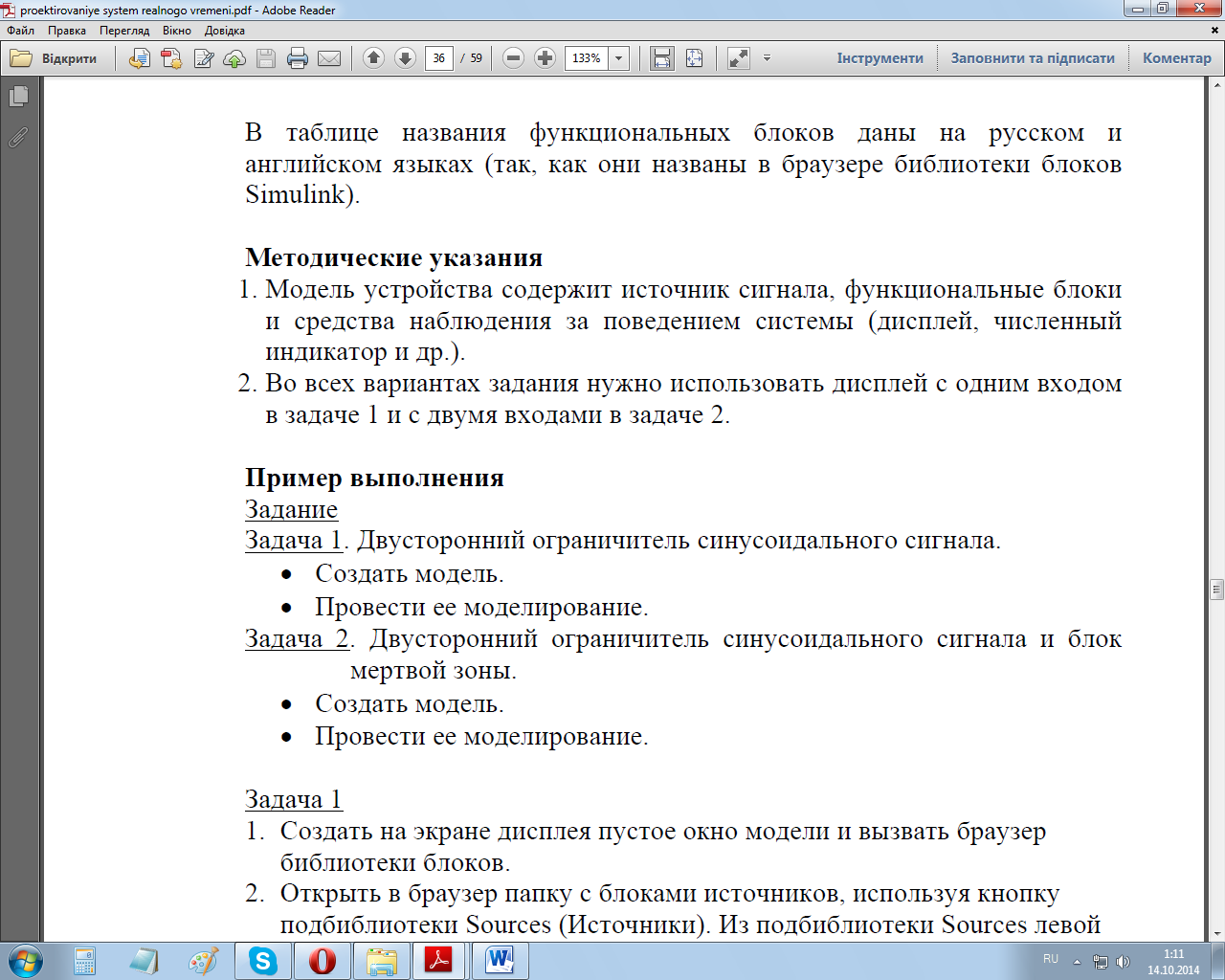Print the document with printer icon
This screenshot has height=980, width=1225.
coord(298,58)
